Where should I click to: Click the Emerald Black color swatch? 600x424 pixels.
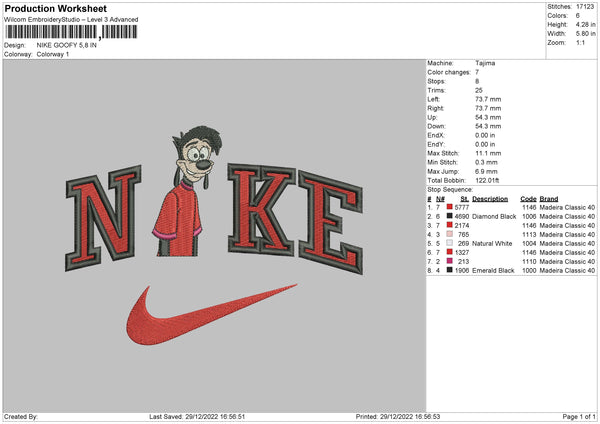pos(450,270)
